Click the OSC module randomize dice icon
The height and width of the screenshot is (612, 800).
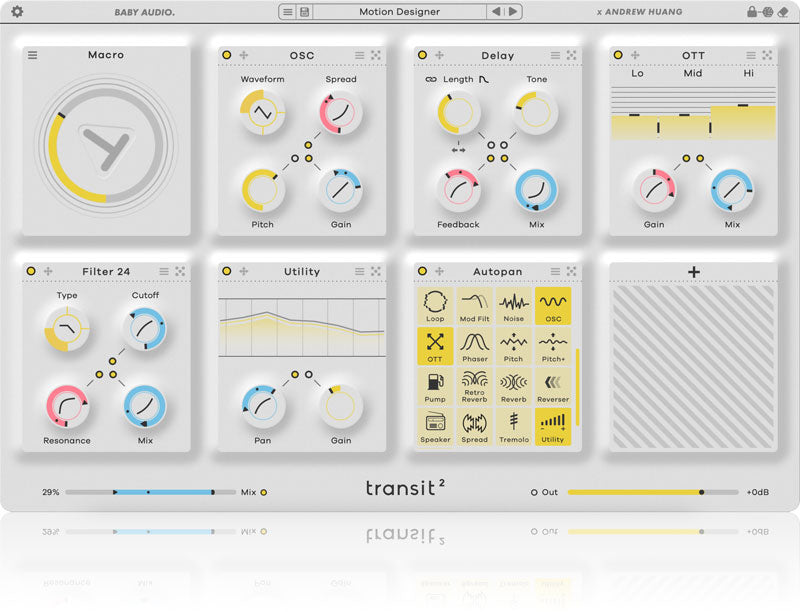(376, 55)
